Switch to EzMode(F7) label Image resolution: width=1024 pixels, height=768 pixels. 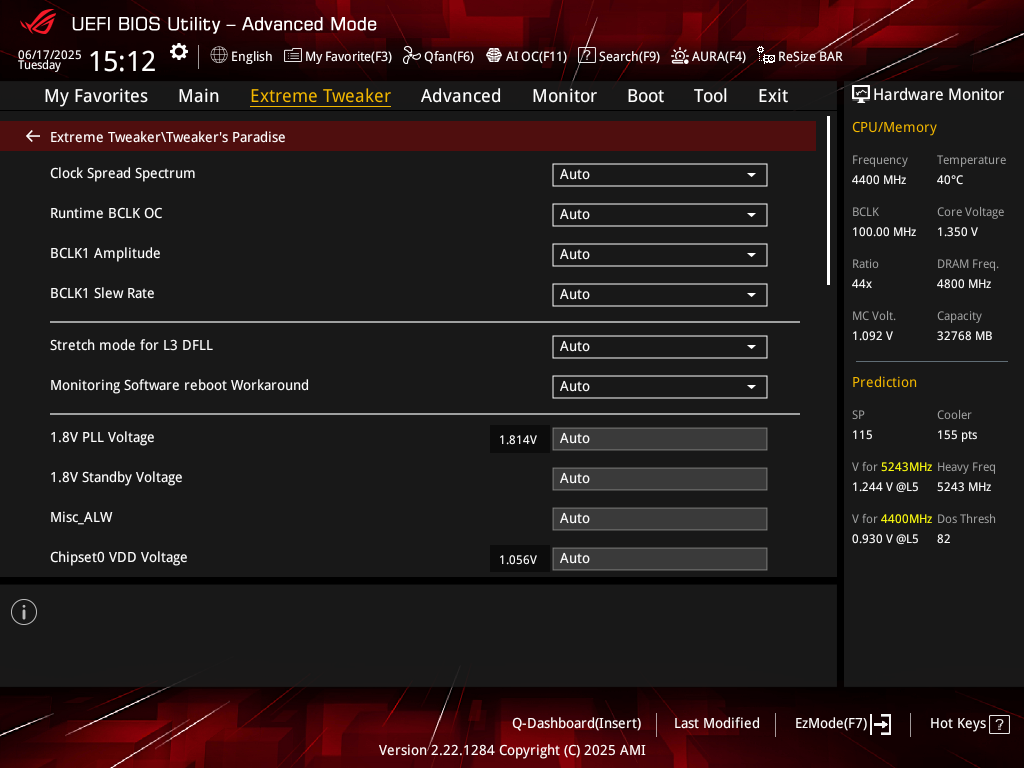831,724
